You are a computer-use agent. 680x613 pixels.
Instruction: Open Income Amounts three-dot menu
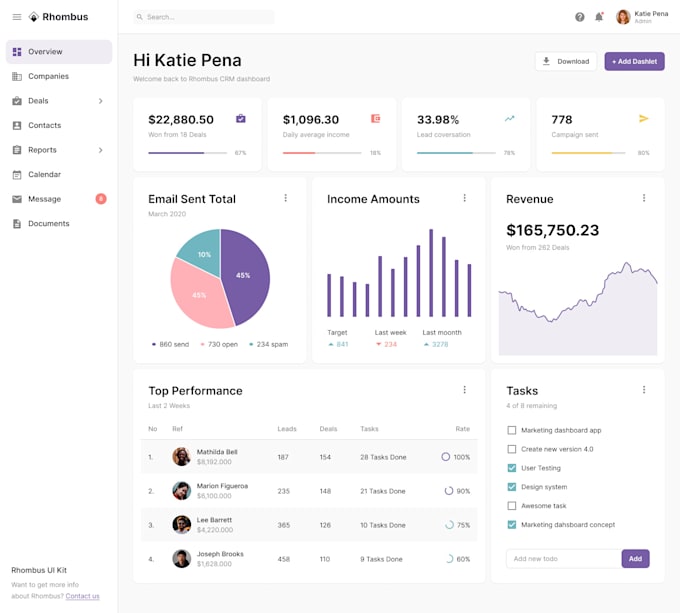click(x=464, y=198)
